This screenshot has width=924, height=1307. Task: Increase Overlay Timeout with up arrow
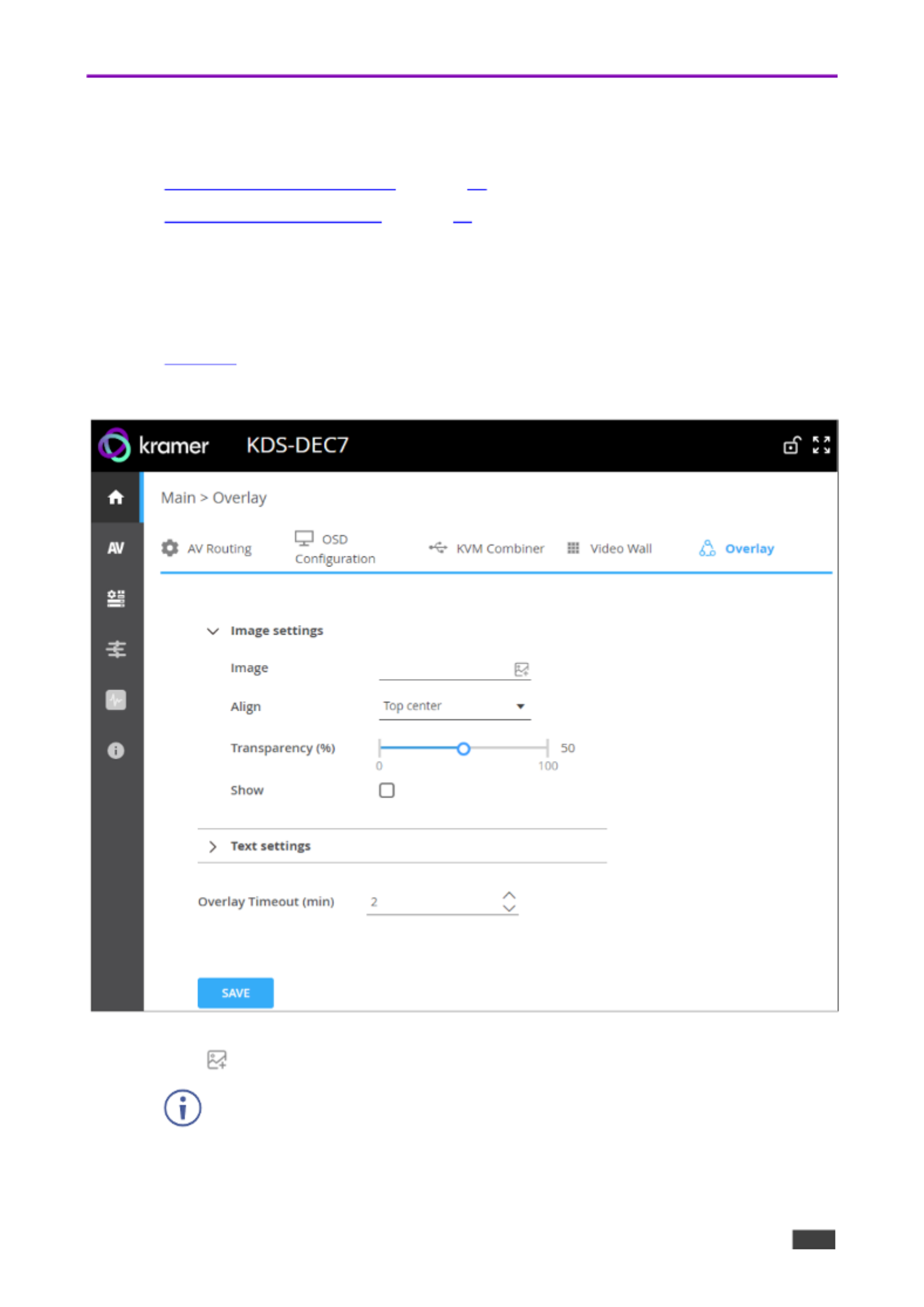(x=509, y=895)
